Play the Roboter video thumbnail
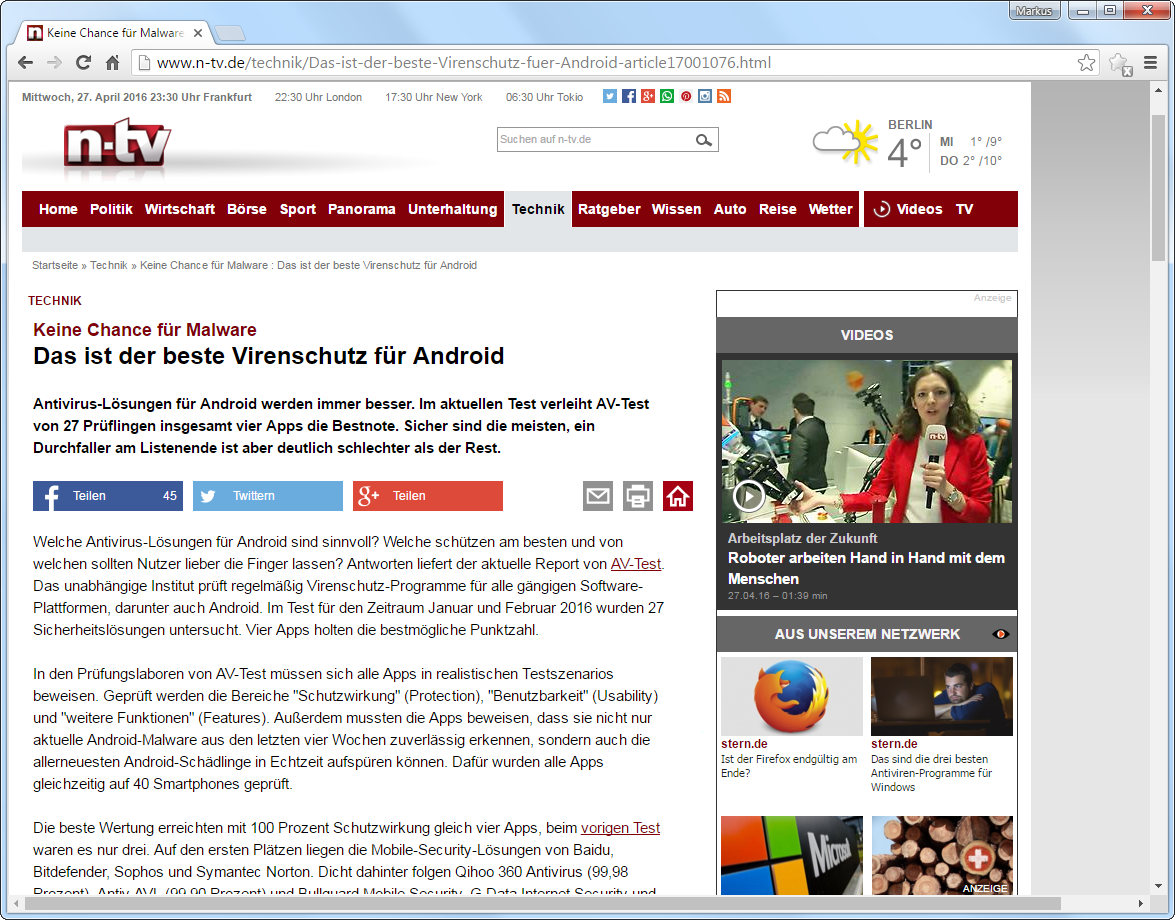This screenshot has height=920, width=1175. click(x=749, y=495)
